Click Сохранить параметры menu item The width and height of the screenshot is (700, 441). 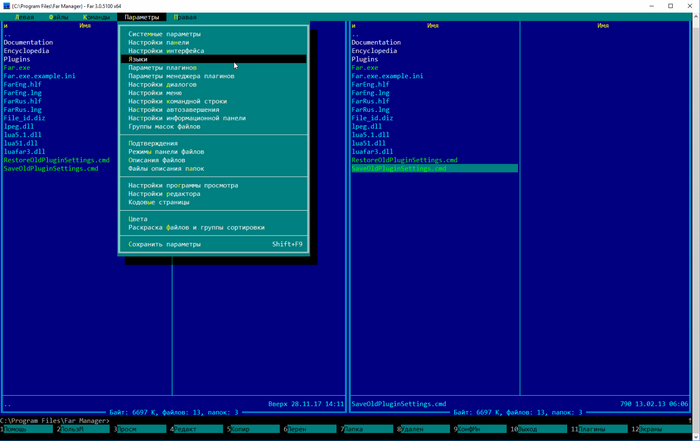click(164, 244)
